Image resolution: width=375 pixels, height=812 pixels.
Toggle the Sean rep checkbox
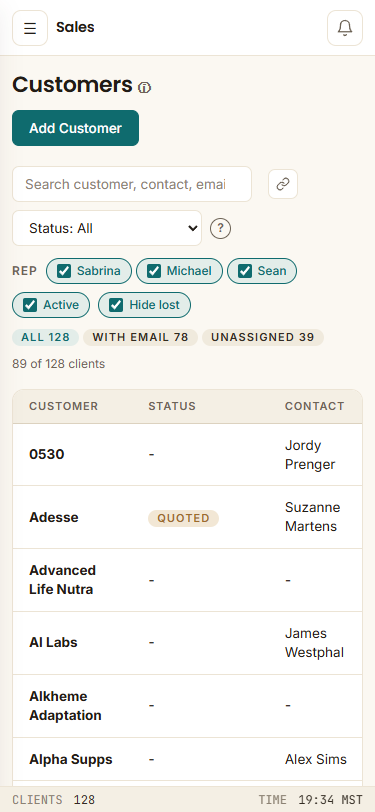245,271
